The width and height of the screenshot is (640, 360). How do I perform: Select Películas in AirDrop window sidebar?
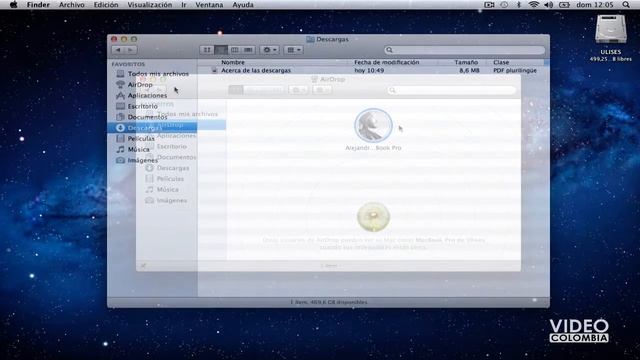pos(170,179)
